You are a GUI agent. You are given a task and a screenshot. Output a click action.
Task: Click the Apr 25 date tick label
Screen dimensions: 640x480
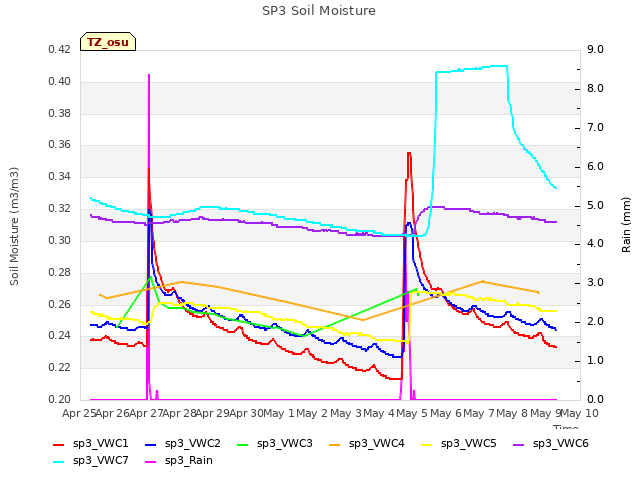pyautogui.click(x=79, y=413)
